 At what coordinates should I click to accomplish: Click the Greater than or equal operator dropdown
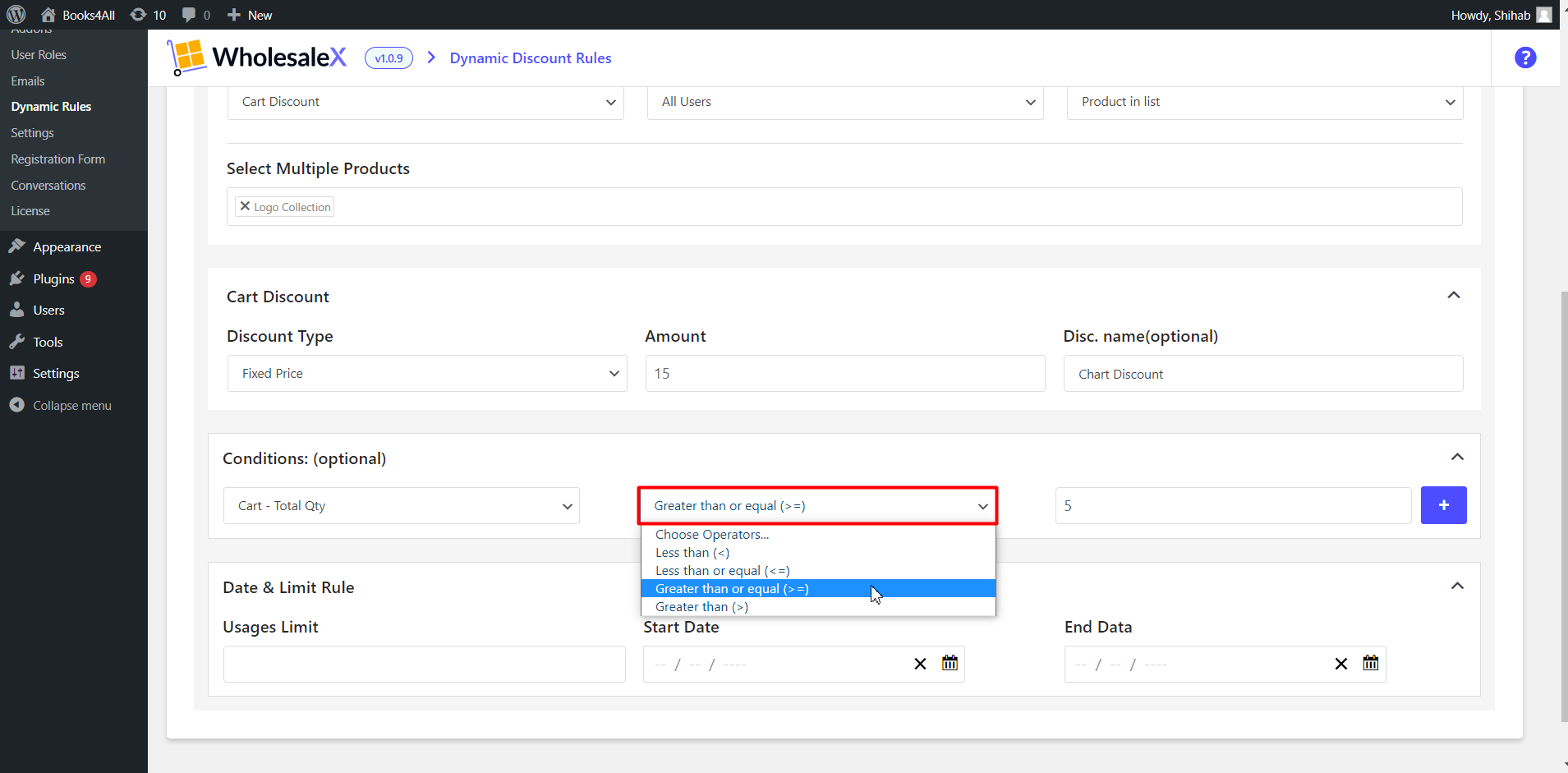point(818,506)
